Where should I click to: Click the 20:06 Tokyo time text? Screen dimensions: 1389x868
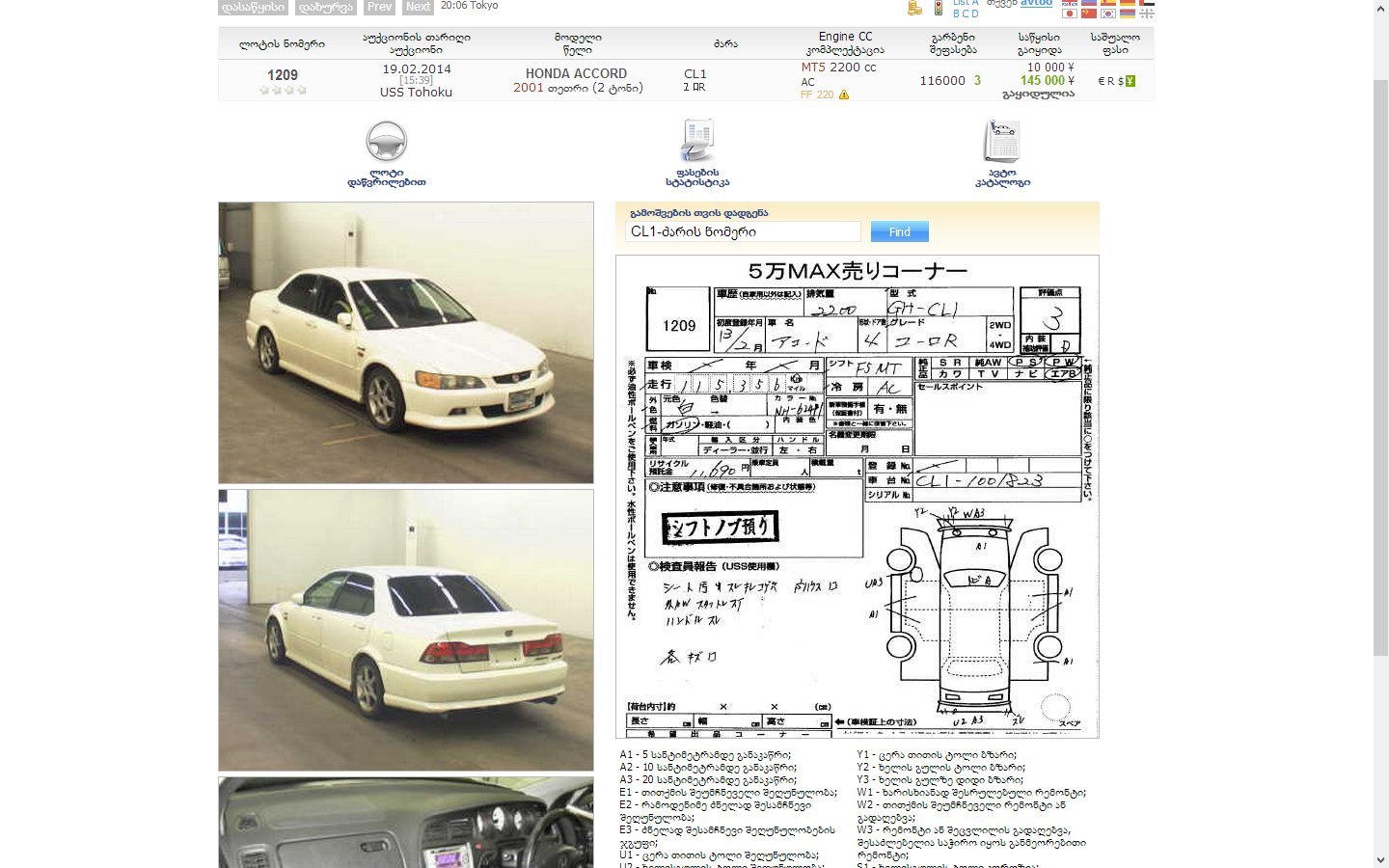(469, 6)
